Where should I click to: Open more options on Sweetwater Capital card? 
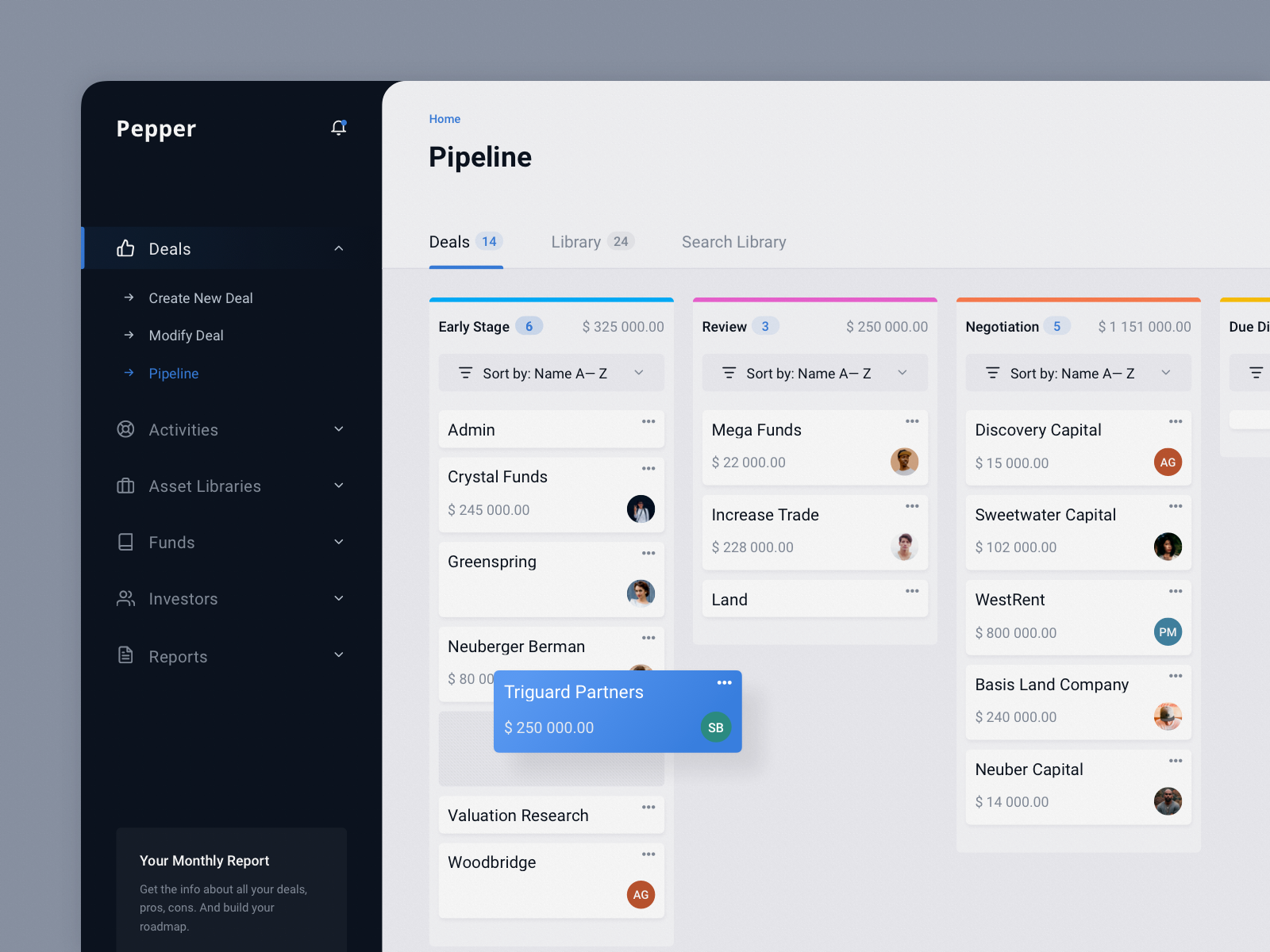(x=1176, y=506)
